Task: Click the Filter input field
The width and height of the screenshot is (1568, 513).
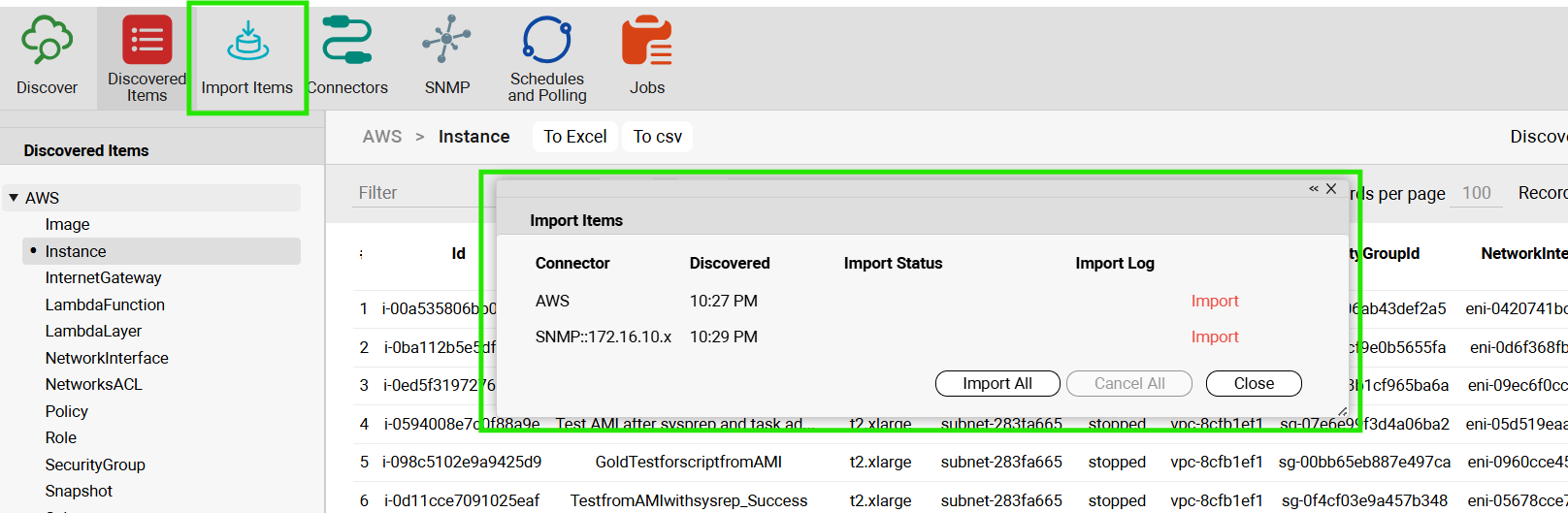Action: click(417, 193)
